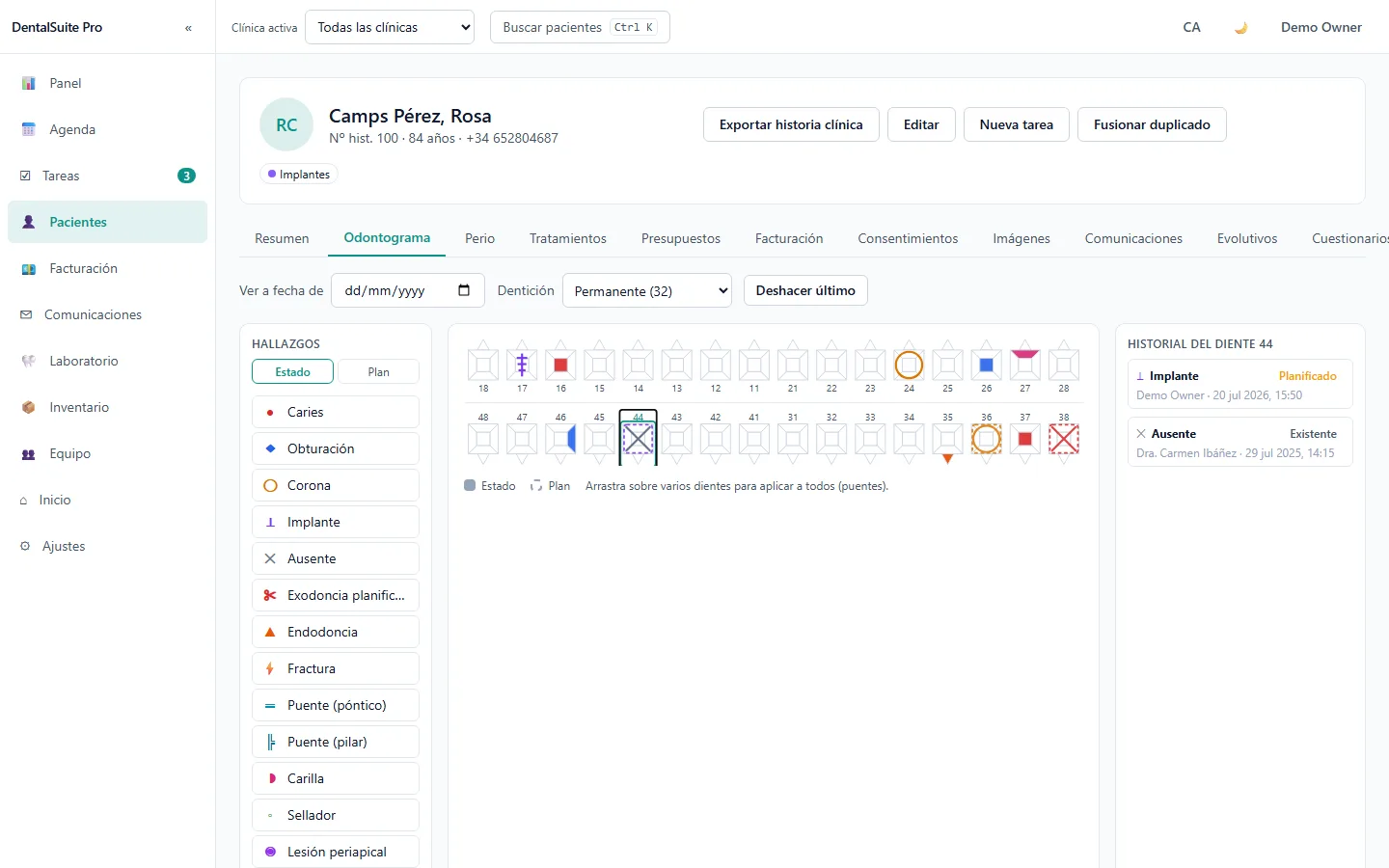The image size is (1389, 868).
Task: Choose the Corona finding
Action: coord(336,485)
